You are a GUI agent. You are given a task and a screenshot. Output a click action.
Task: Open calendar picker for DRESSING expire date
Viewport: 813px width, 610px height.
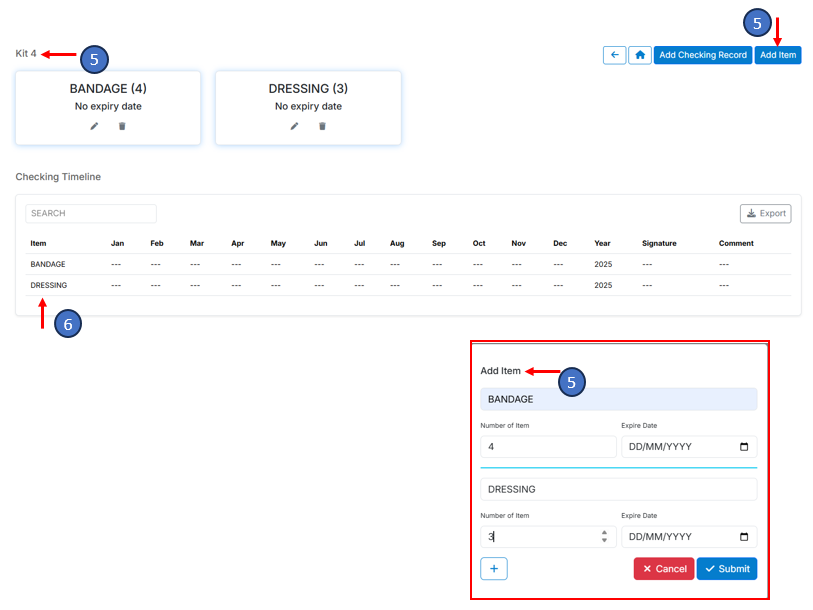tap(743, 537)
